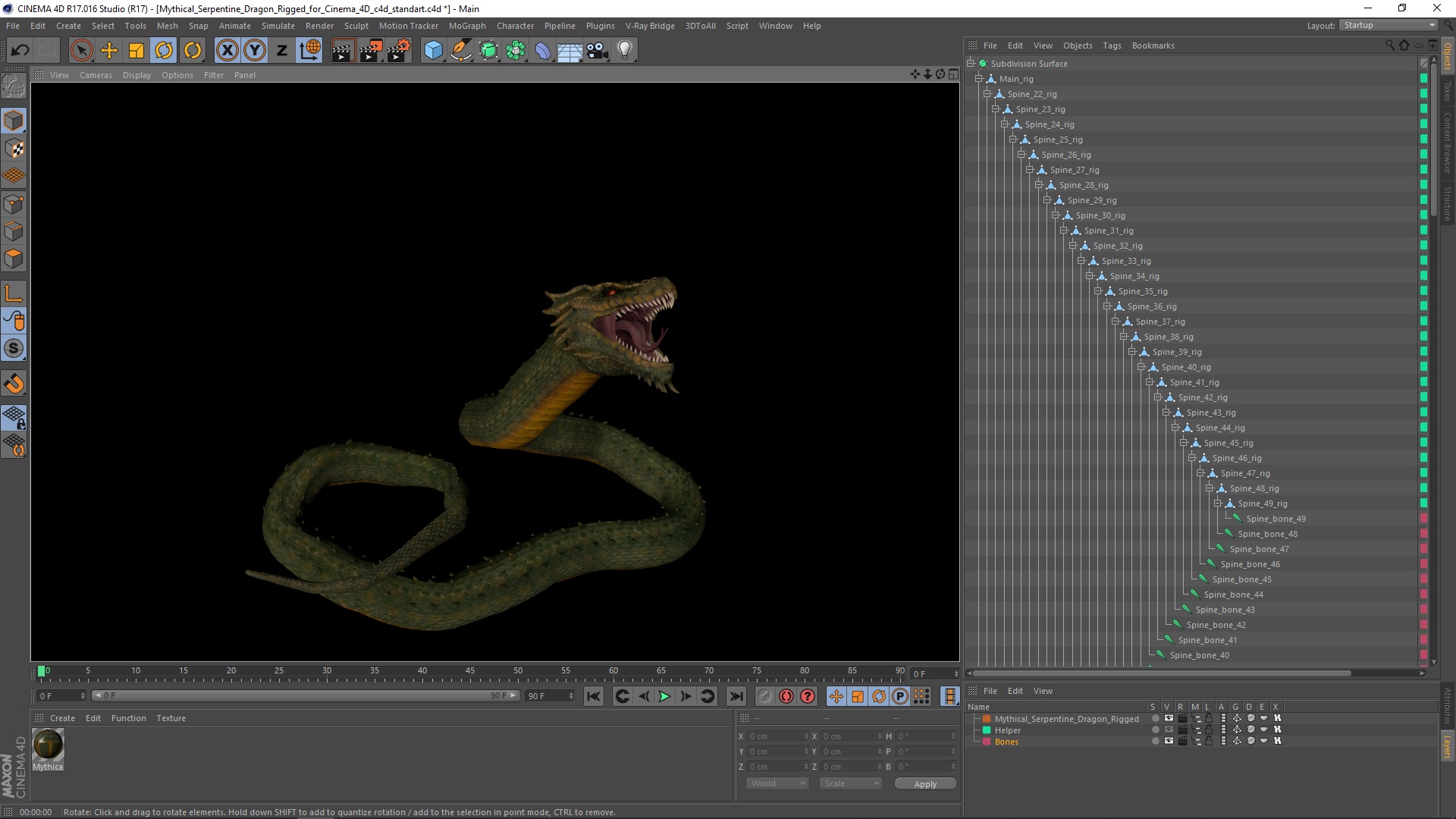Go to end of animation

click(x=736, y=696)
